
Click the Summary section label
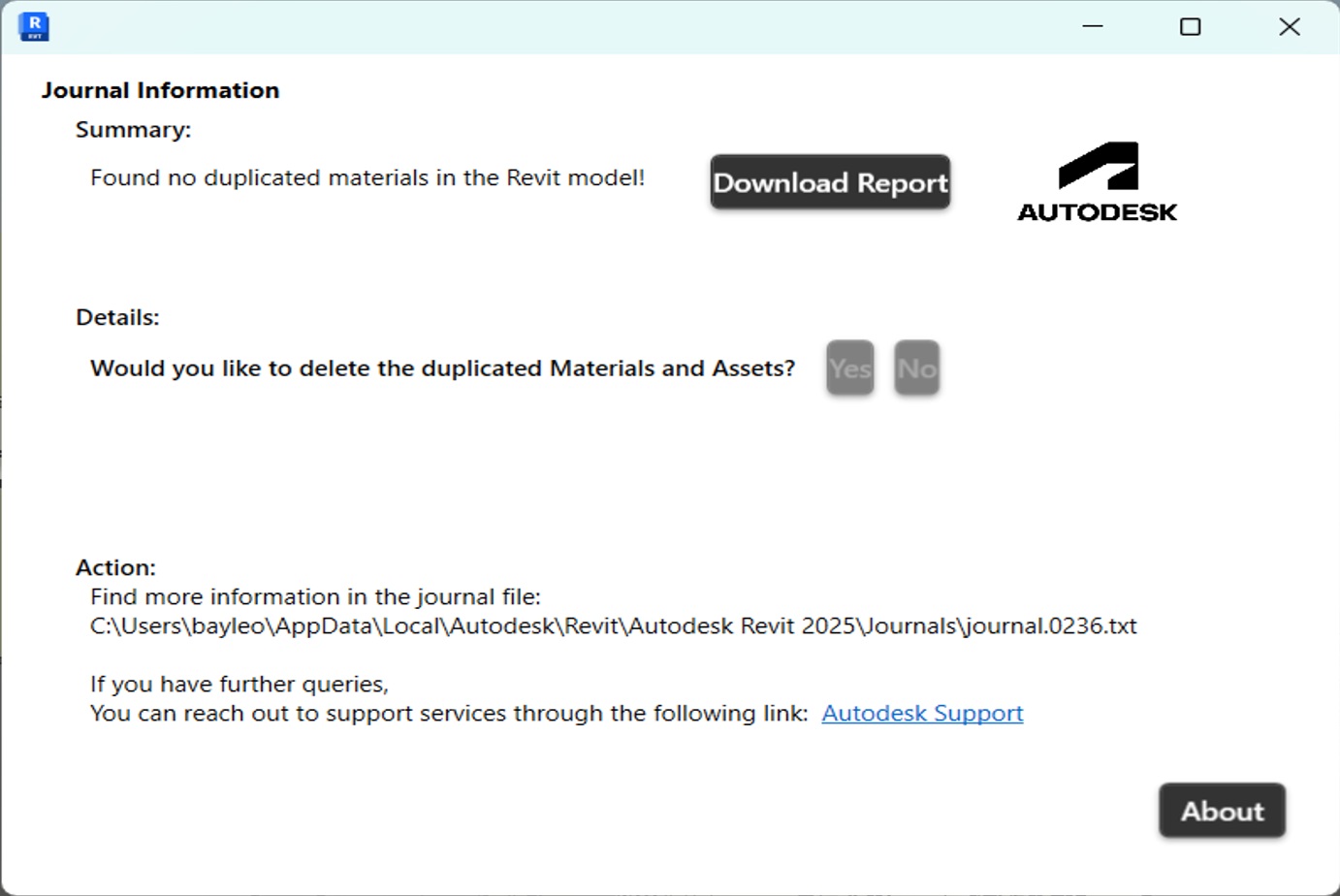[x=133, y=129]
